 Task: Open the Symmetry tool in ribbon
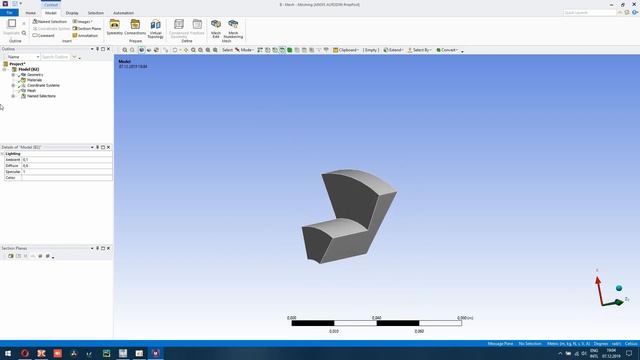point(115,27)
